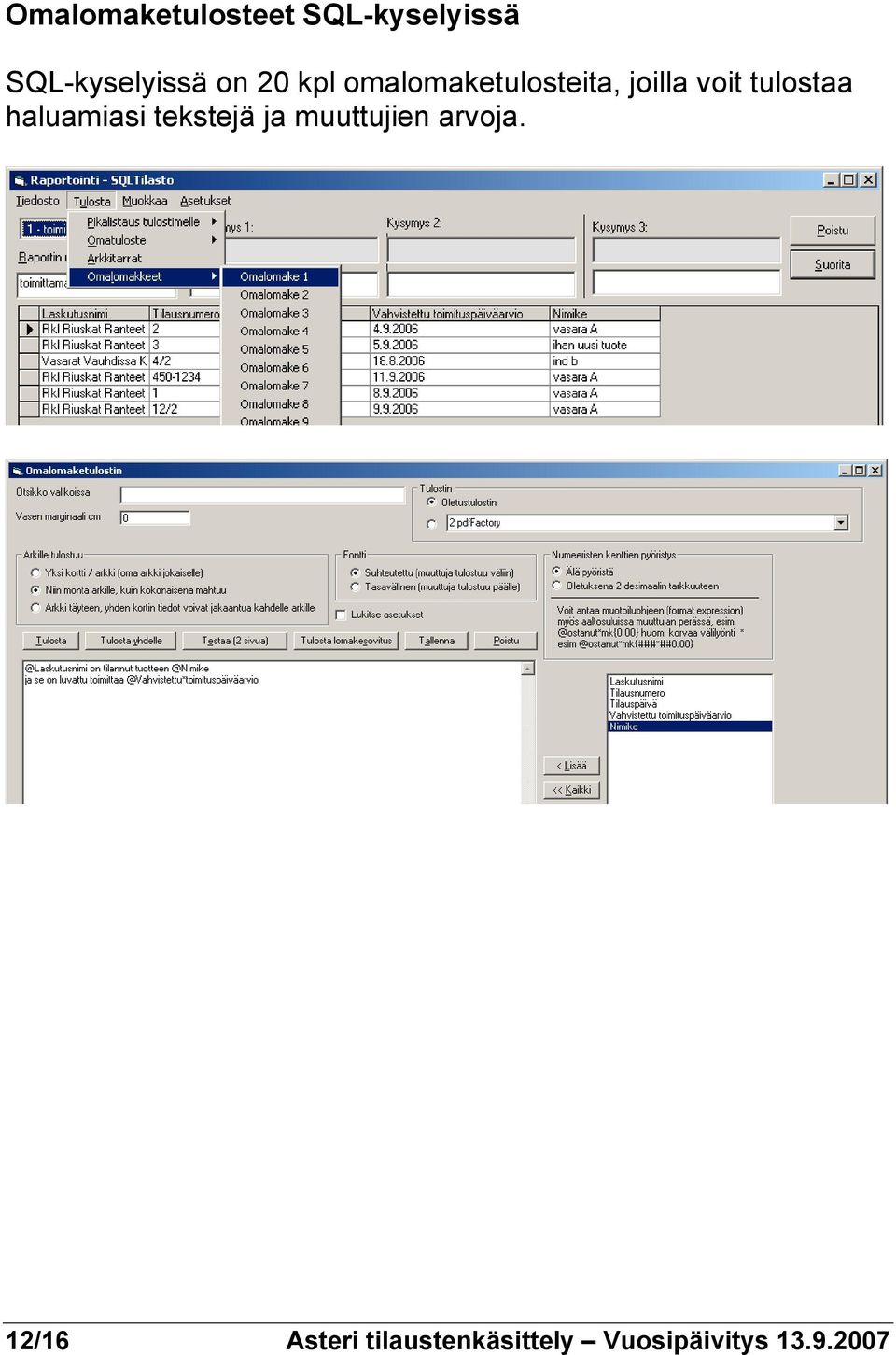Expand Pikalistaus tulostimelle submenu
Image resolution: width=896 pixels, height=1355 pixels.
pyautogui.click(x=147, y=222)
